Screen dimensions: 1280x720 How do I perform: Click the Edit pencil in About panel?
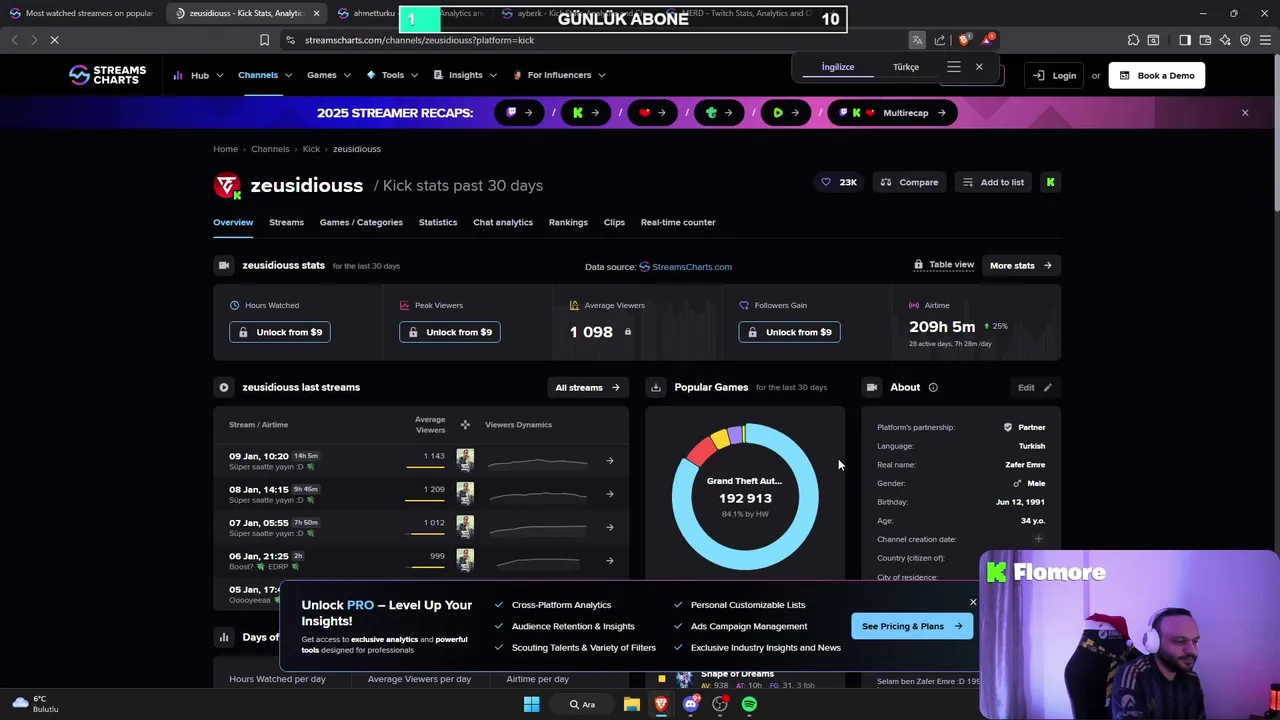(x=1035, y=387)
